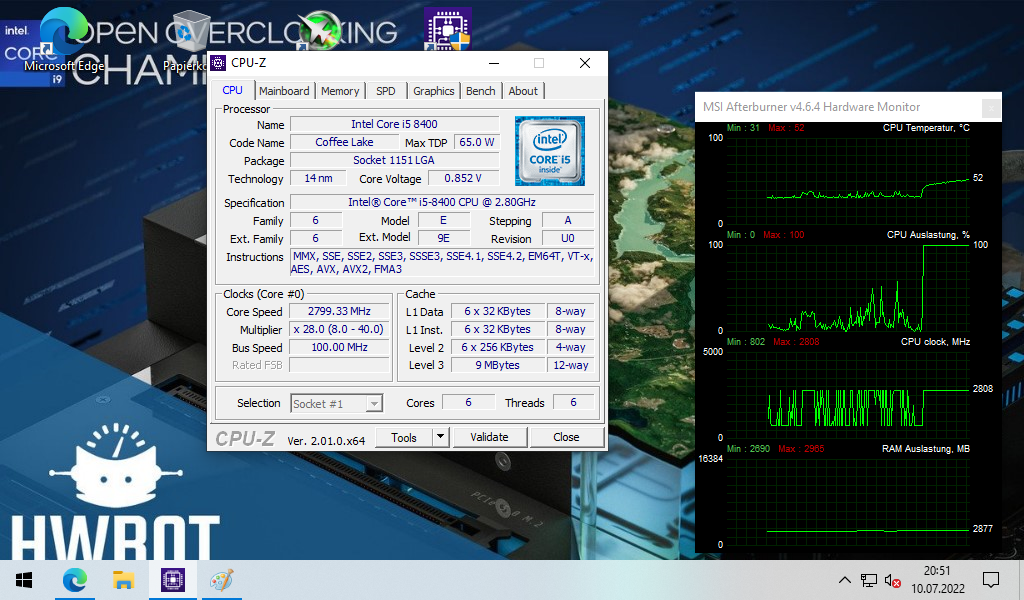Open the notification center icon
1024x600 pixels.
tap(991, 580)
